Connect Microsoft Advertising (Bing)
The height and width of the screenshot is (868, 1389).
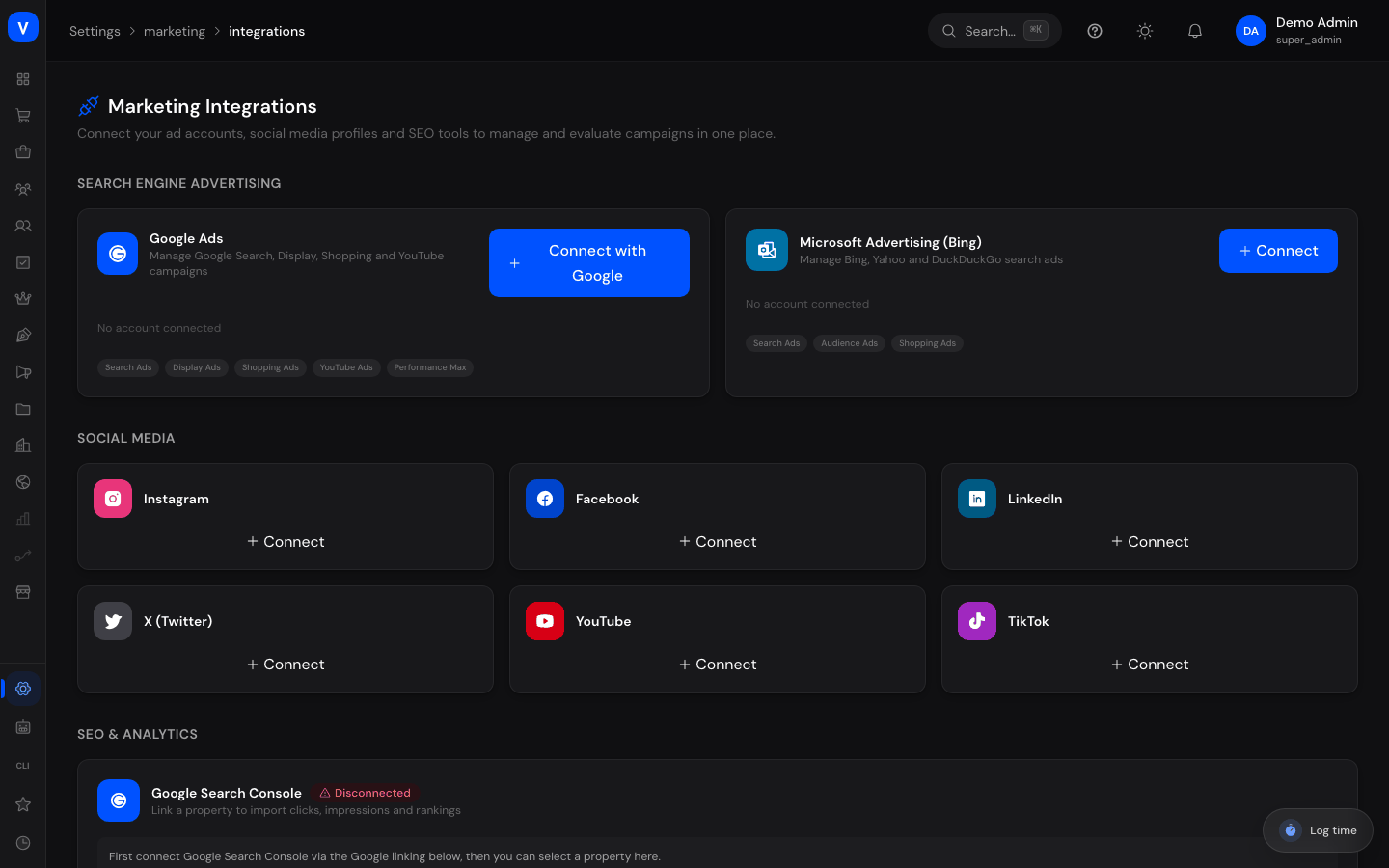pyautogui.click(x=1278, y=251)
